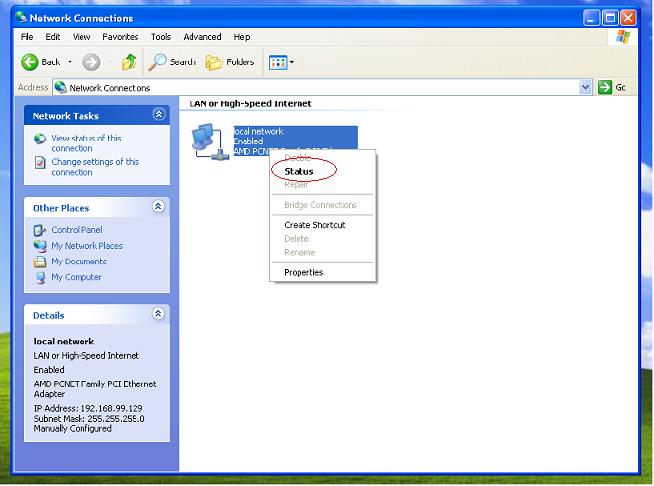Click the Forward arrow icon

(x=91, y=62)
